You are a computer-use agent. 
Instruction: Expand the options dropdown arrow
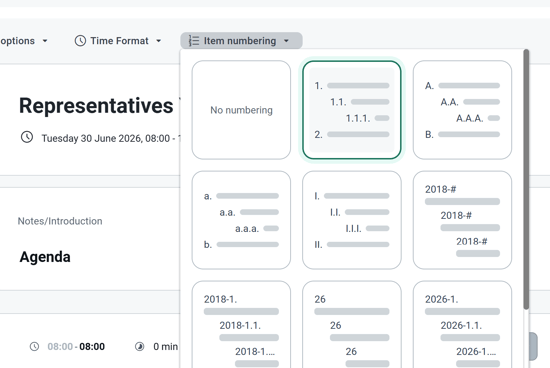coord(45,41)
